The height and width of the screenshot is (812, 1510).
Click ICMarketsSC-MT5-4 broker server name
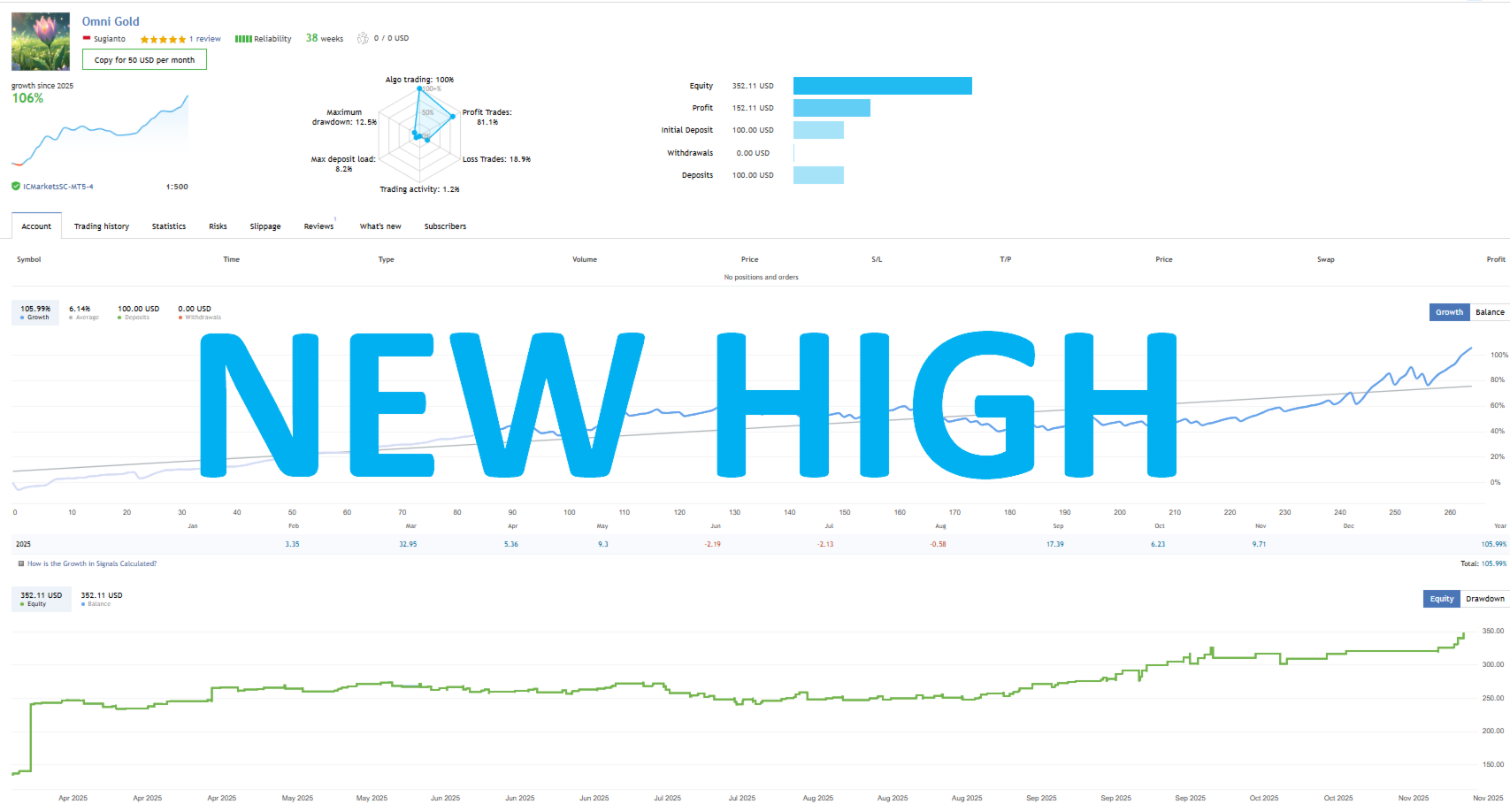pyautogui.click(x=58, y=187)
